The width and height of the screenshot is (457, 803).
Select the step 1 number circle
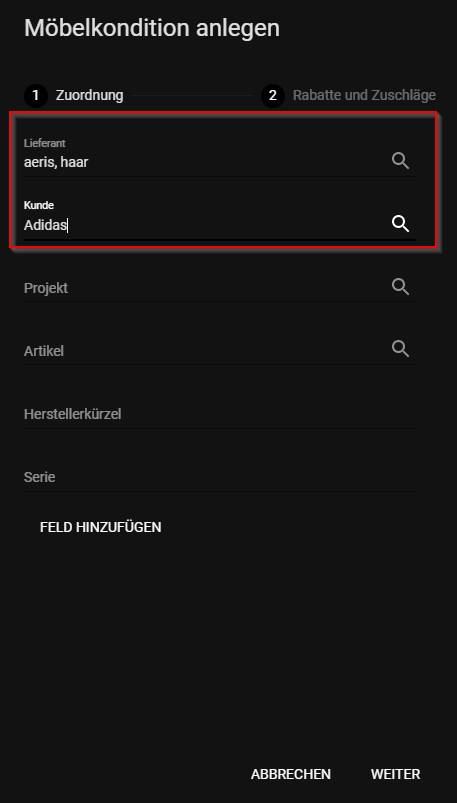tap(36, 95)
